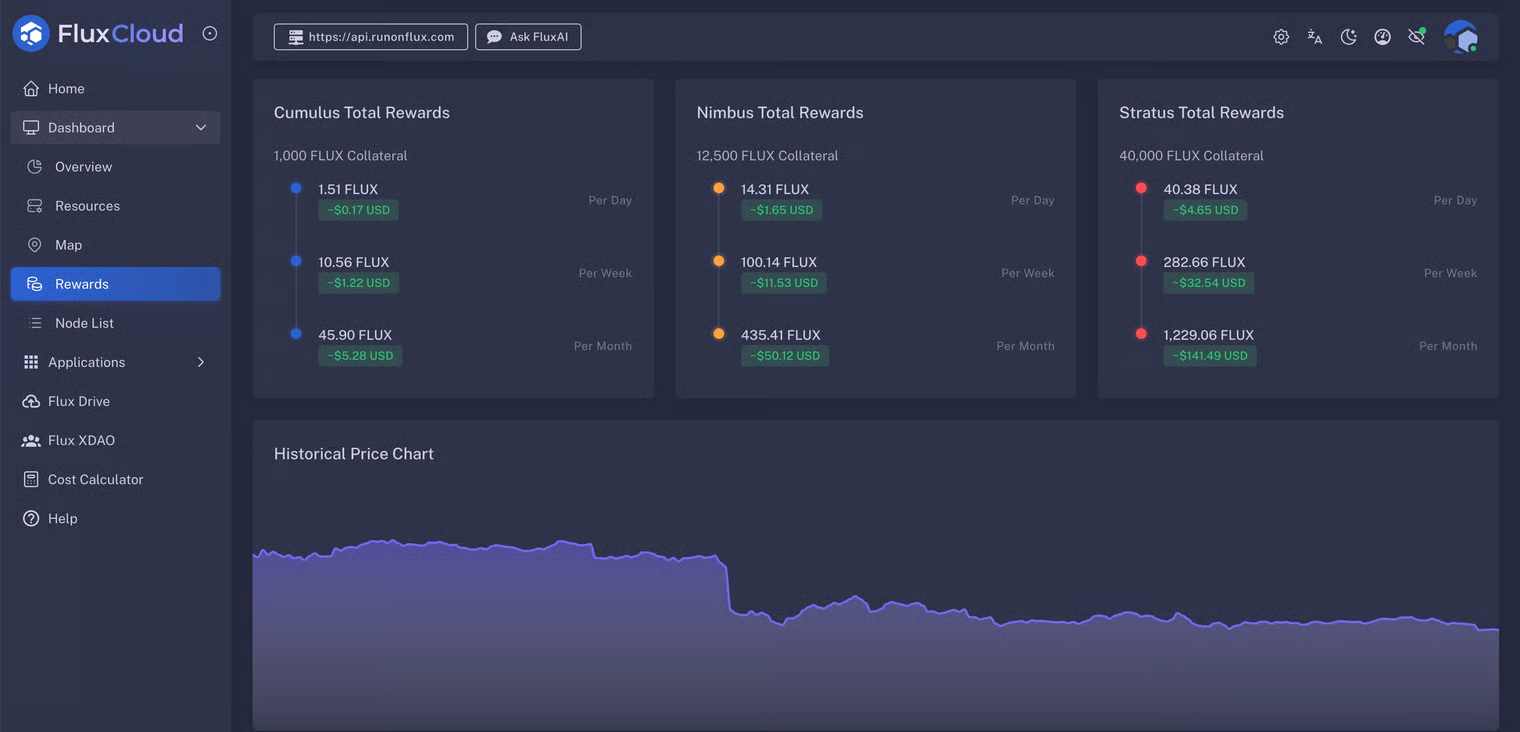1520x732 pixels.
Task: Open the Map location pin item
Action: [68, 245]
